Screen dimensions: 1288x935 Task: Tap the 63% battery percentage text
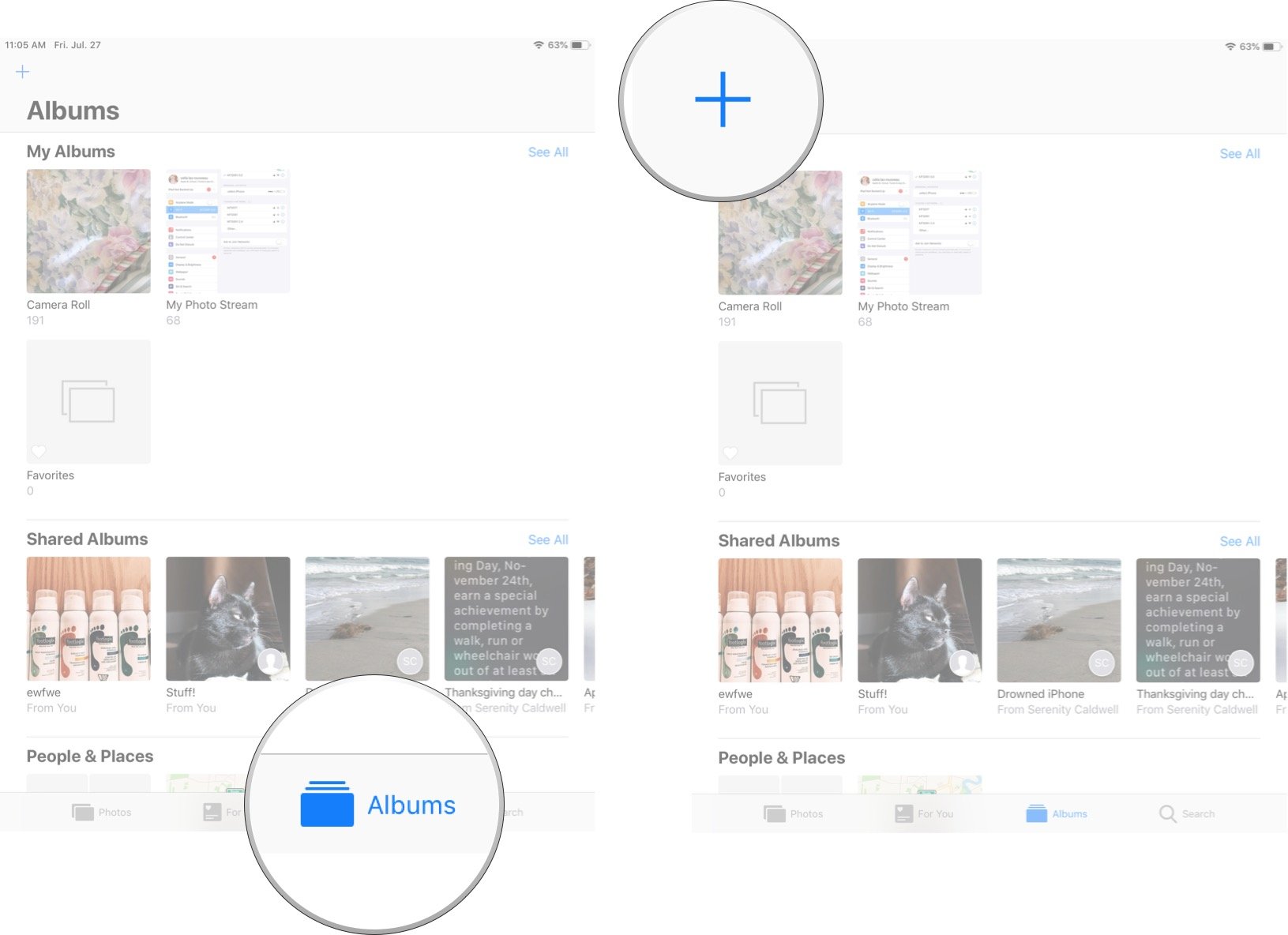pyautogui.click(x=1250, y=47)
